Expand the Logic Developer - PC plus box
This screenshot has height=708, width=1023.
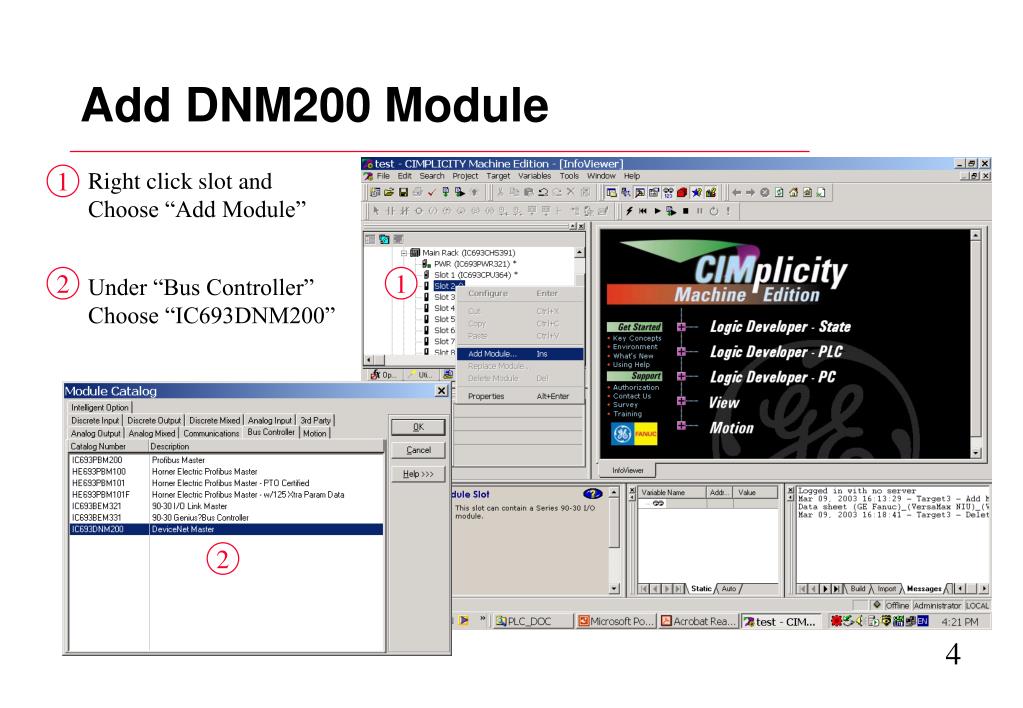click(x=681, y=377)
